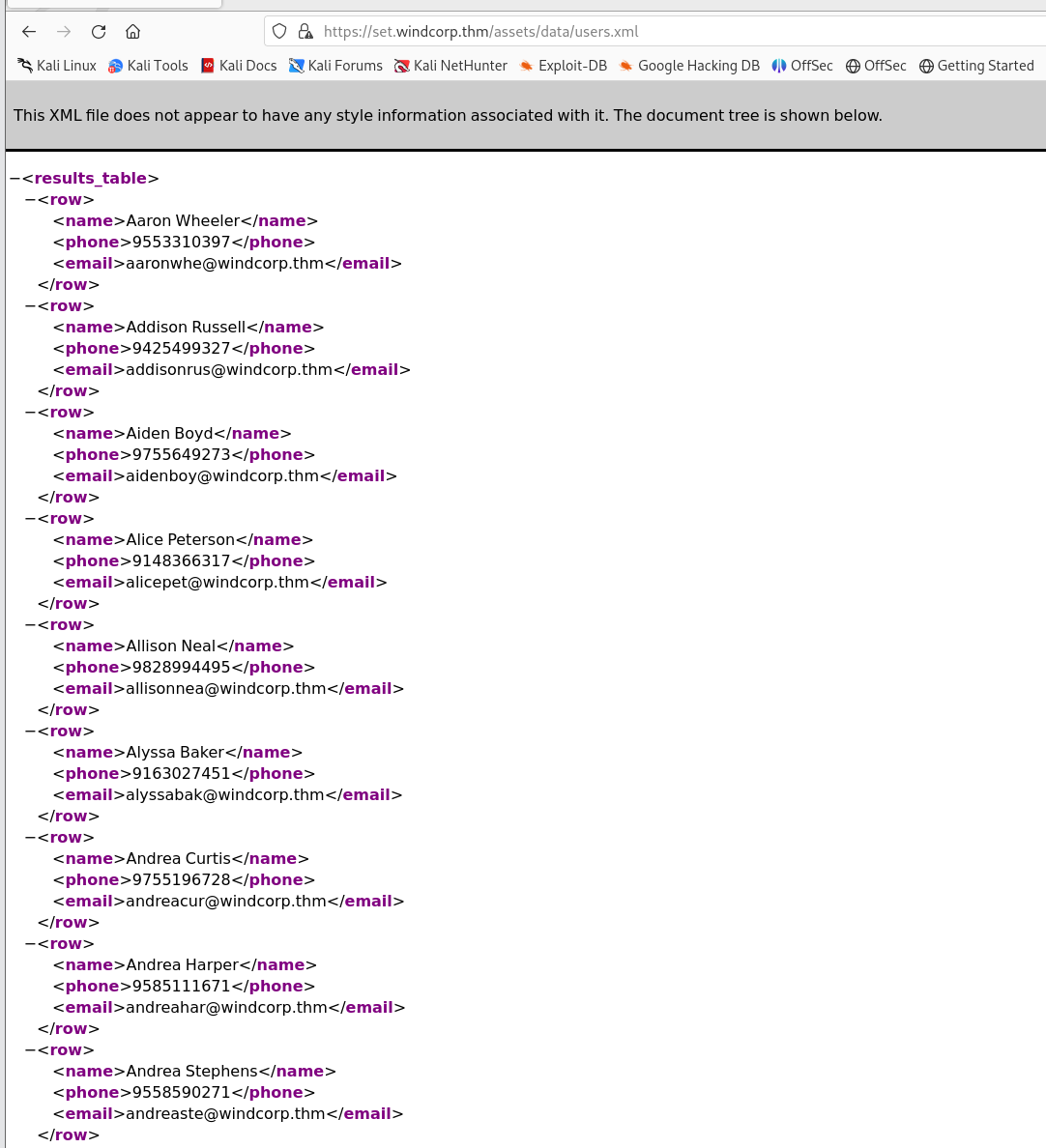Screen dimensions: 1046x1148
Task: Open the Getting Started bookmark
Action: 976,66
